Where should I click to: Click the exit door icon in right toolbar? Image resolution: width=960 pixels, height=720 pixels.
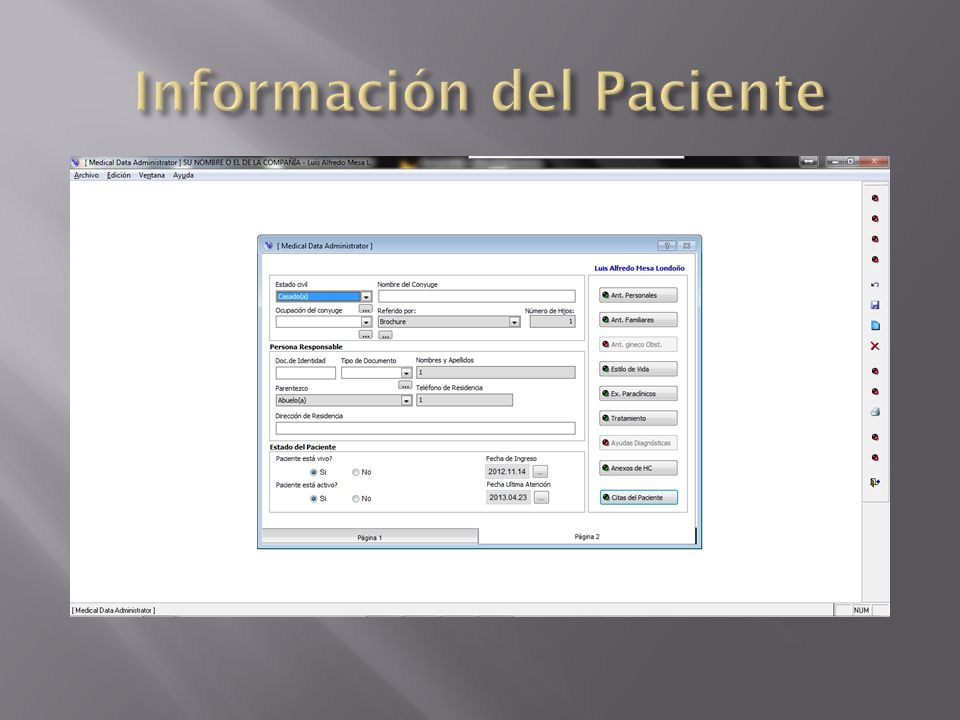pyautogui.click(x=875, y=482)
